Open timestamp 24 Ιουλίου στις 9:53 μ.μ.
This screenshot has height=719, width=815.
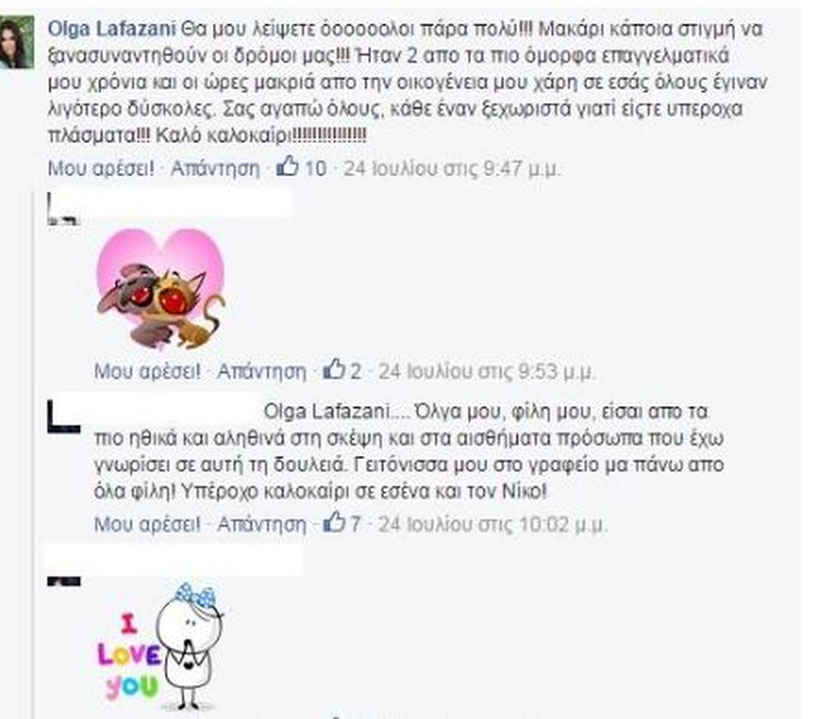[487, 371]
